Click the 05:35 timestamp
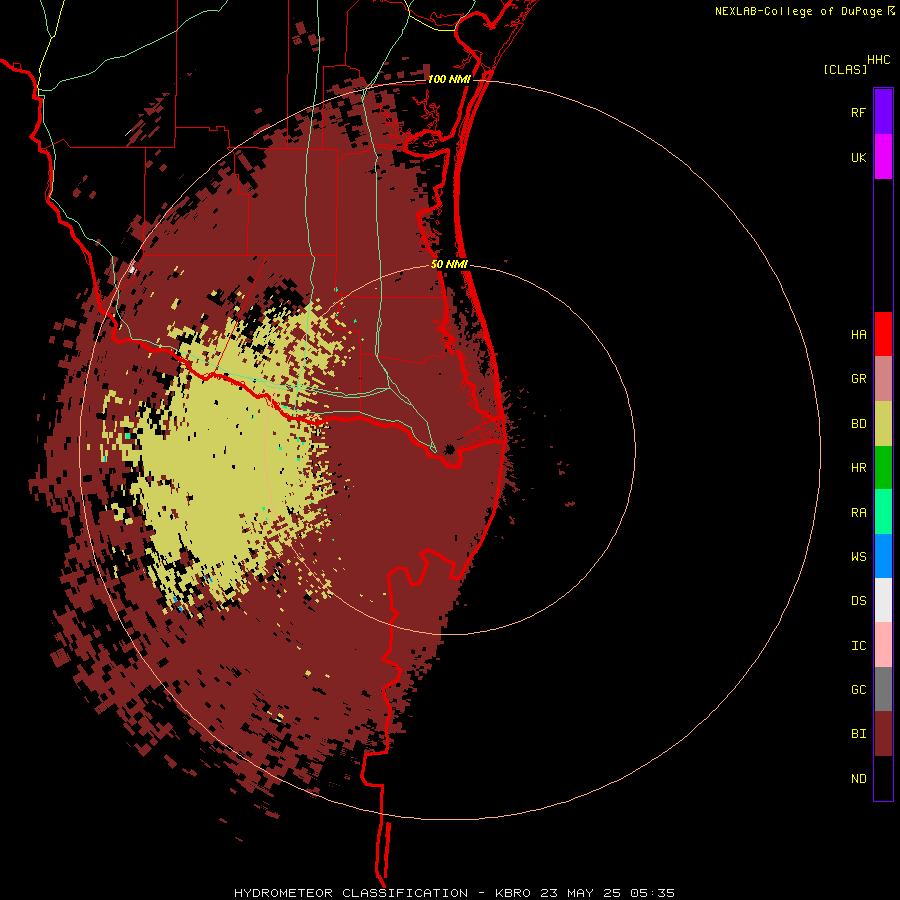The height and width of the screenshot is (900, 900). point(654,893)
